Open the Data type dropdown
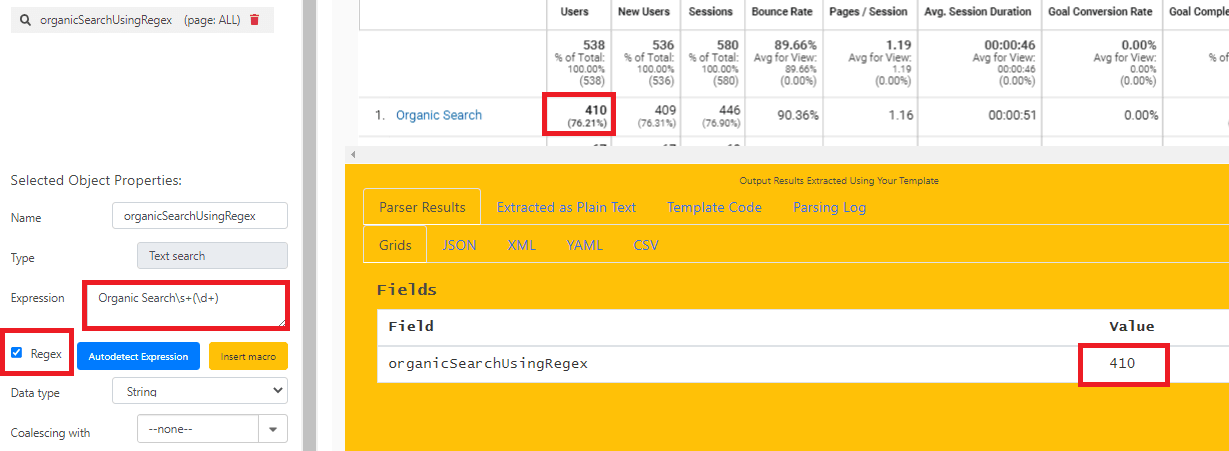 click(200, 392)
